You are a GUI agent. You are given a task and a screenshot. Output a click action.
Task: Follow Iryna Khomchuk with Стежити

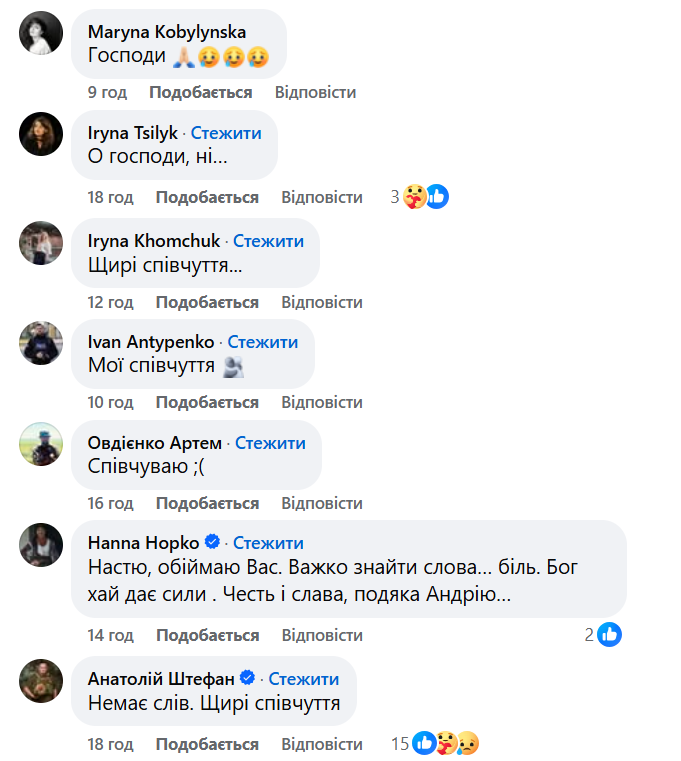(268, 241)
